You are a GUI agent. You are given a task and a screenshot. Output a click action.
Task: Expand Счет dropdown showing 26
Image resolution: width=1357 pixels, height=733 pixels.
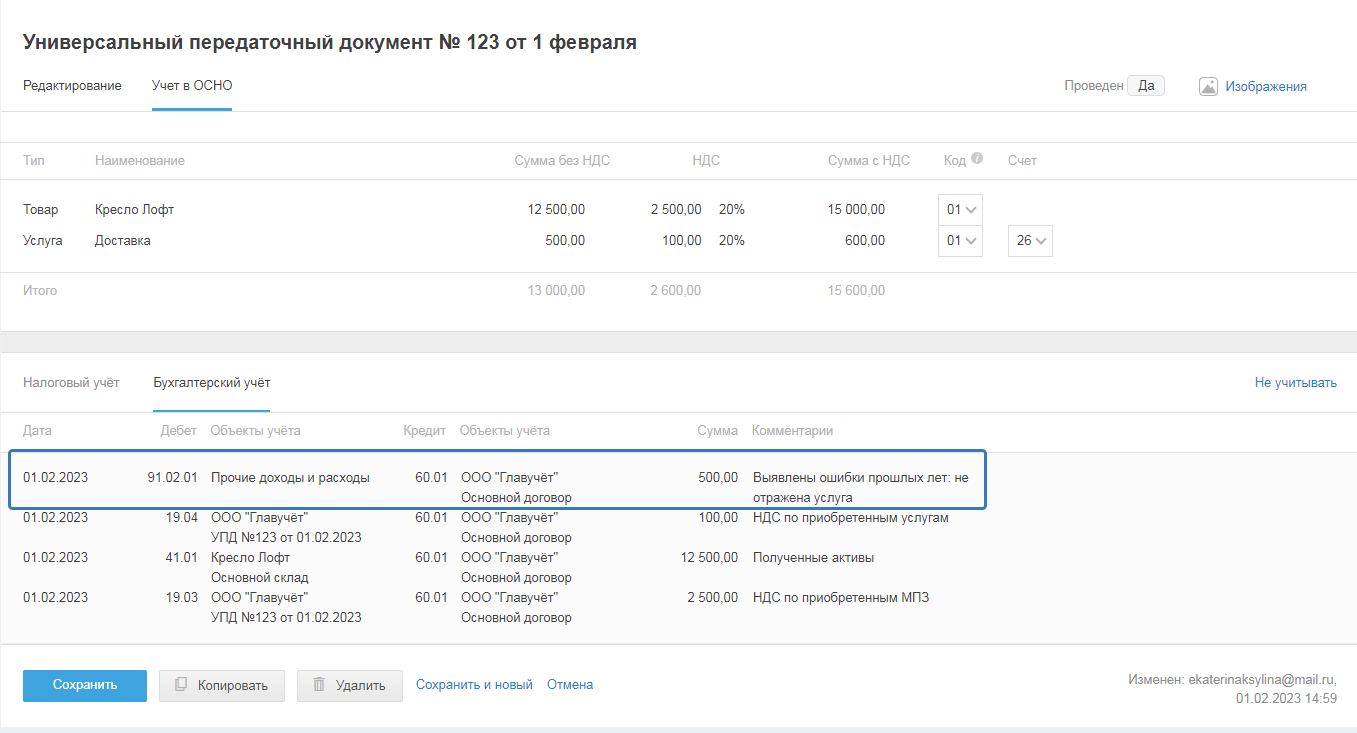1030,241
